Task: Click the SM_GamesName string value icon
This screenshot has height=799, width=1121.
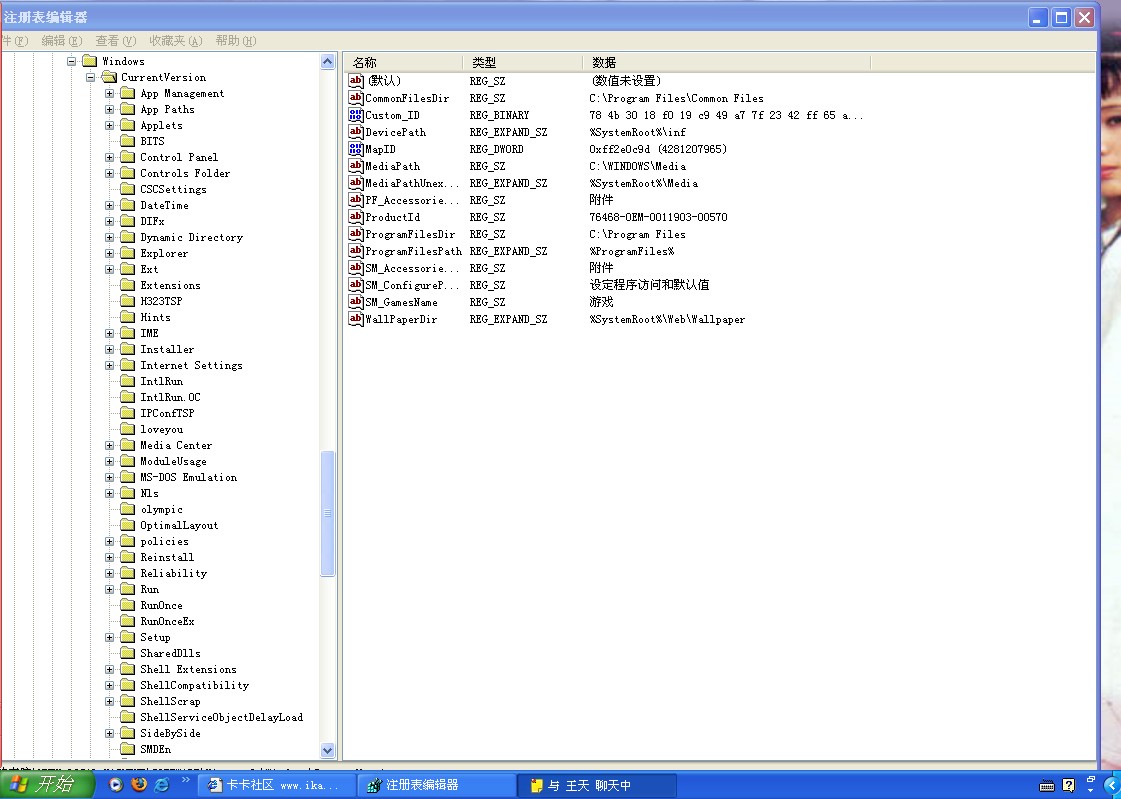Action: pos(355,302)
